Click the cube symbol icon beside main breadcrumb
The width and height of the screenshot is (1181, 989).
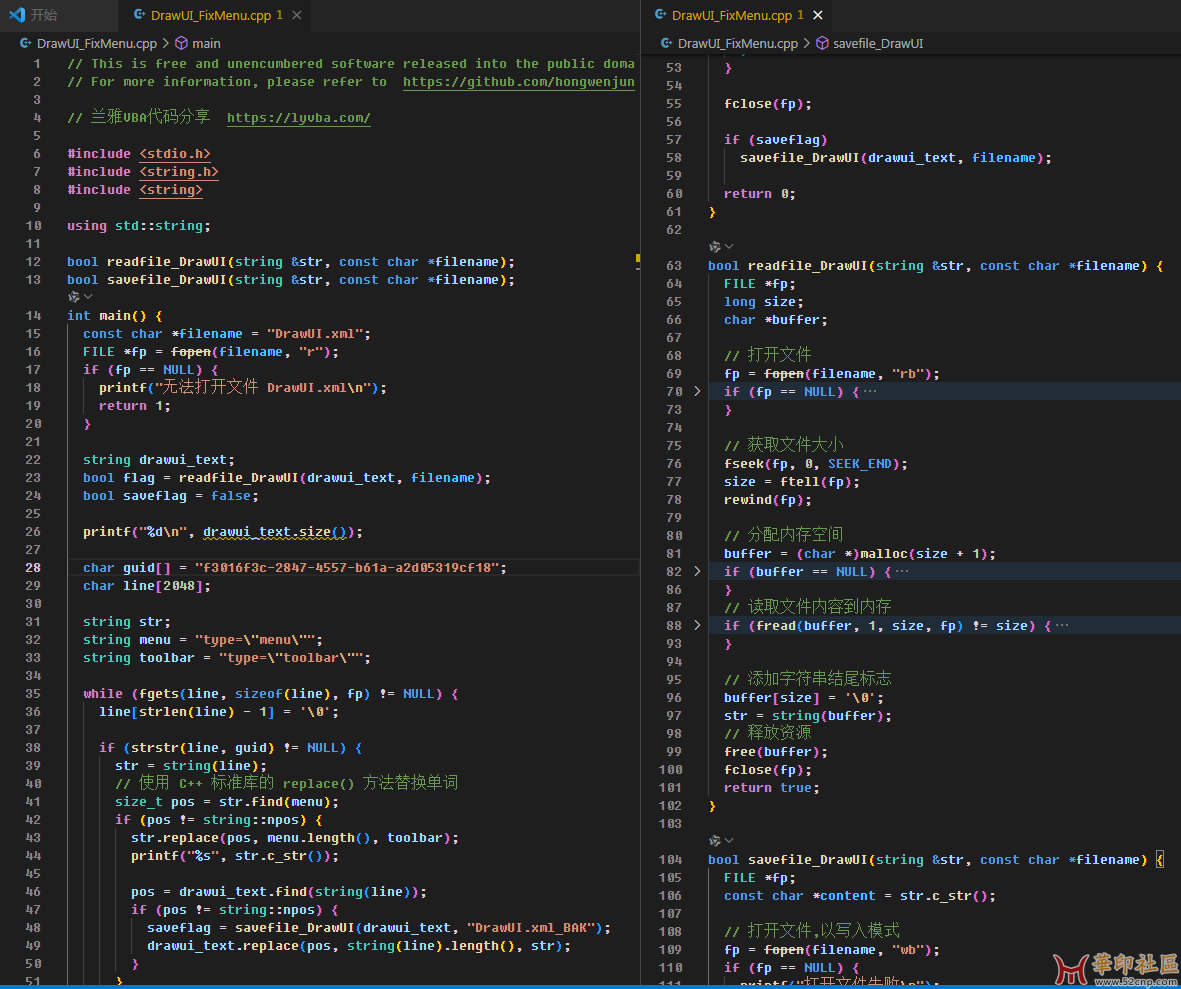pos(182,44)
